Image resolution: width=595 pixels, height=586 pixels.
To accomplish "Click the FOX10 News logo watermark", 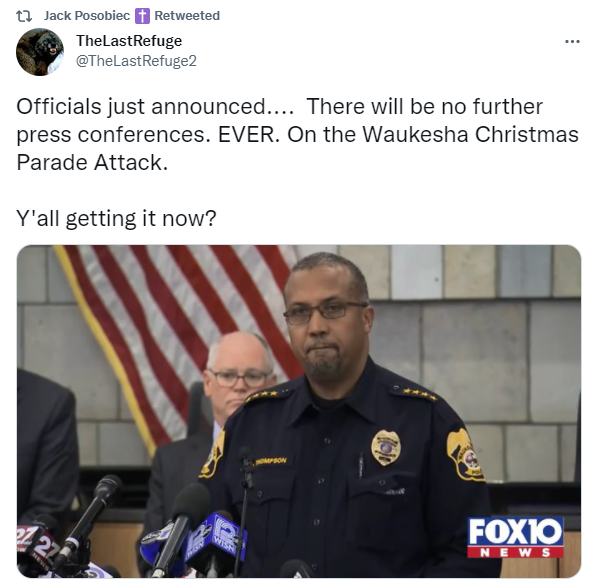I will [x=515, y=537].
